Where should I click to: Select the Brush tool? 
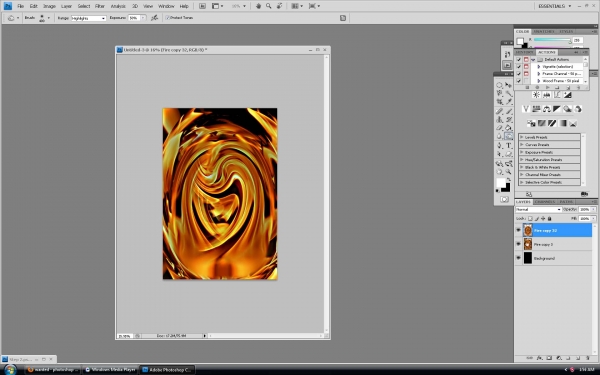(509, 111)
